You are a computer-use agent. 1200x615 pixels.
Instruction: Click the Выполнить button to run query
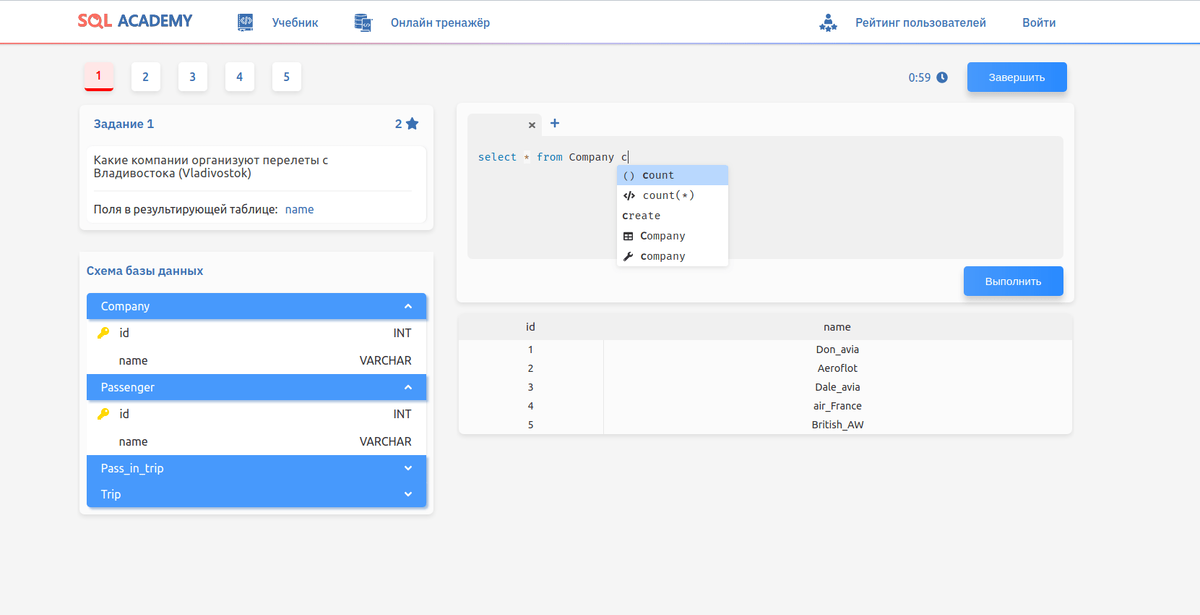click(x=1013, y=281)
